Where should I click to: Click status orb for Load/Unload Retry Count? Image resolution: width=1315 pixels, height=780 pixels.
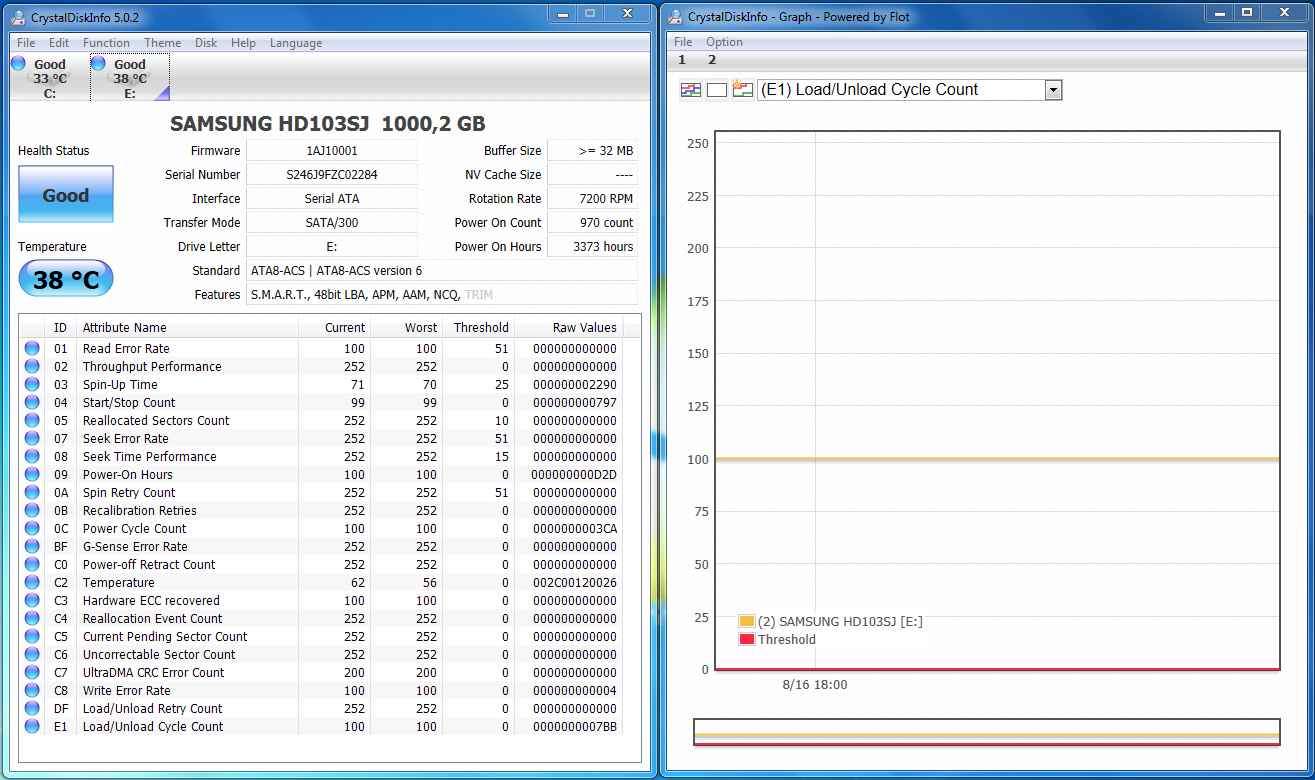click(32, 709)
